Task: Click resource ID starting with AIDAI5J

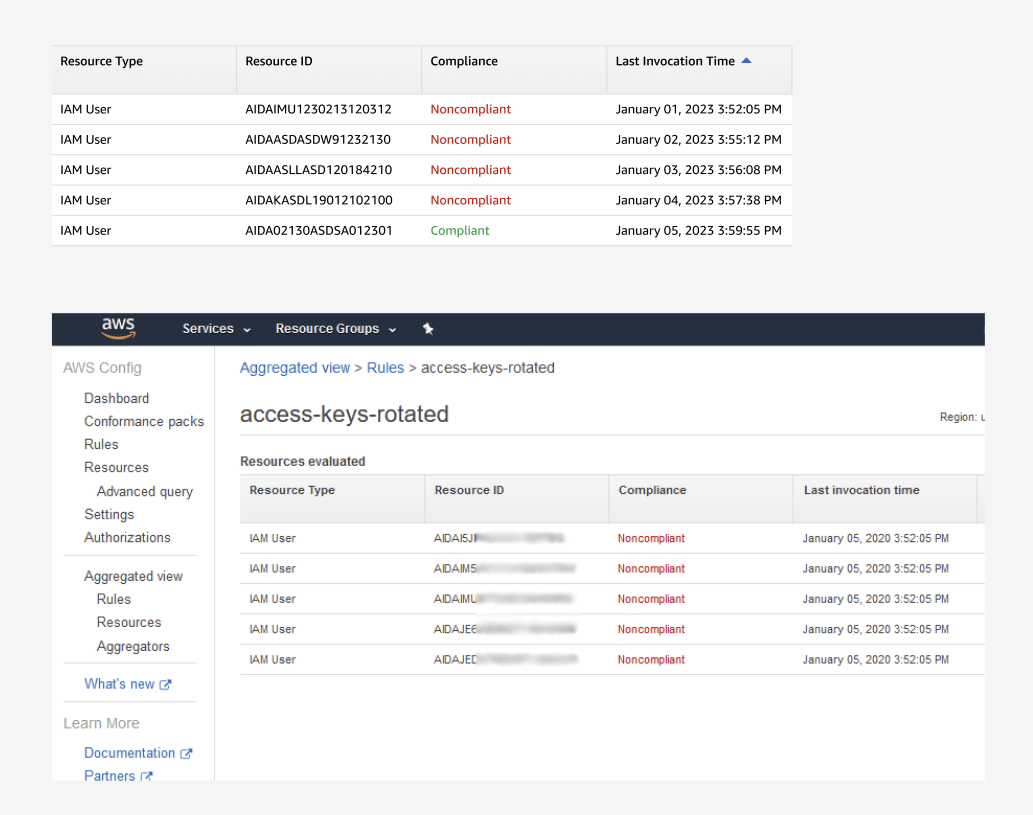Action: pyautogui.click(x=499, y=538)
